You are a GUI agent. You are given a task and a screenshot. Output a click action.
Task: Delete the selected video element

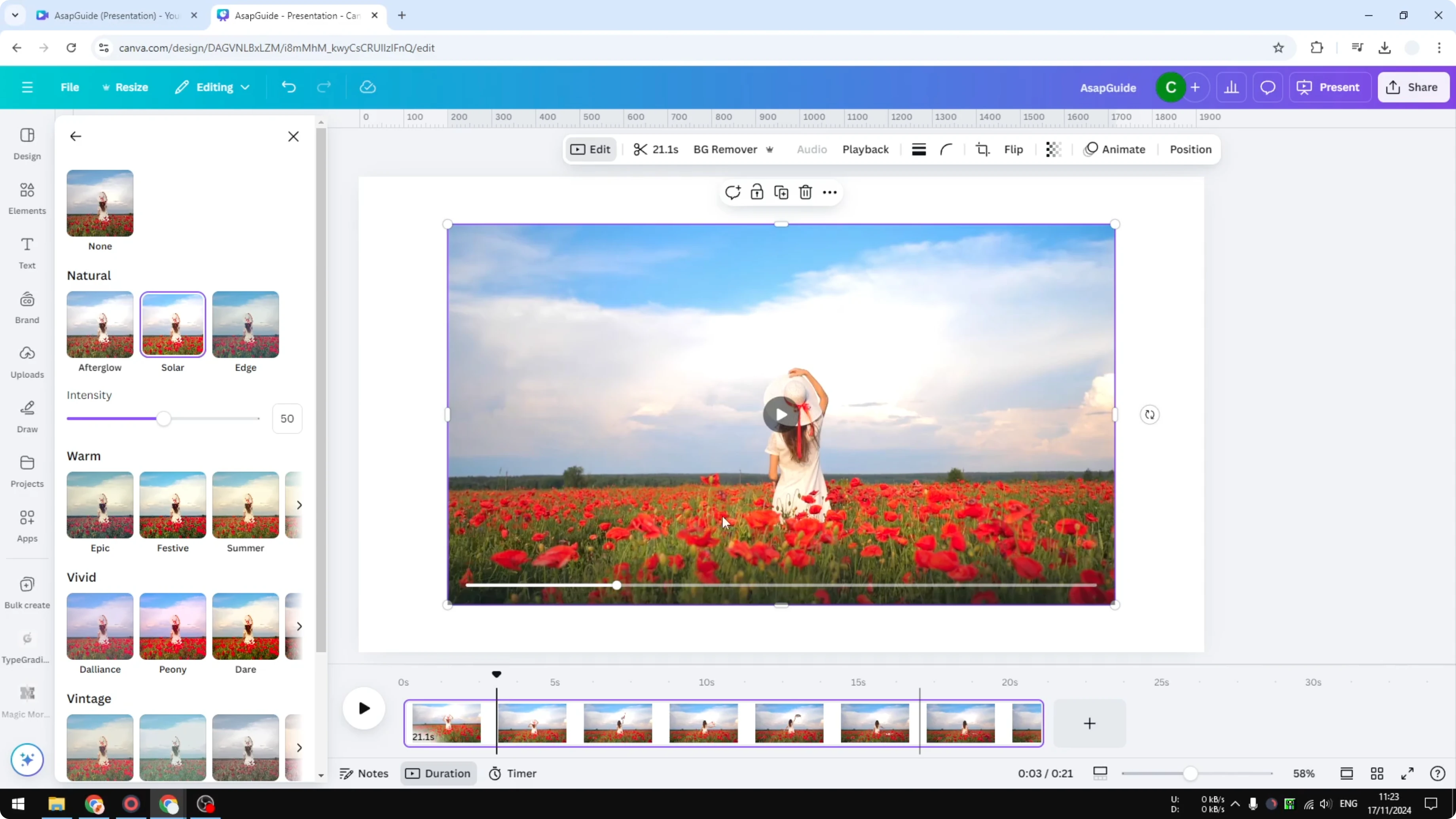805,192
